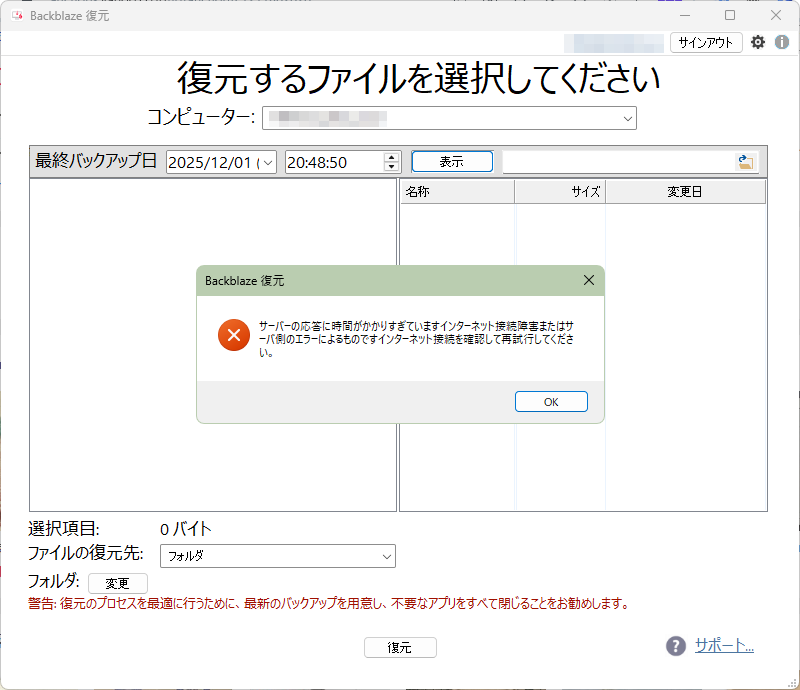Start restoring files with the 復元 button
The image size is (800, 690).
pyautogui.click(x=400, y=647)
